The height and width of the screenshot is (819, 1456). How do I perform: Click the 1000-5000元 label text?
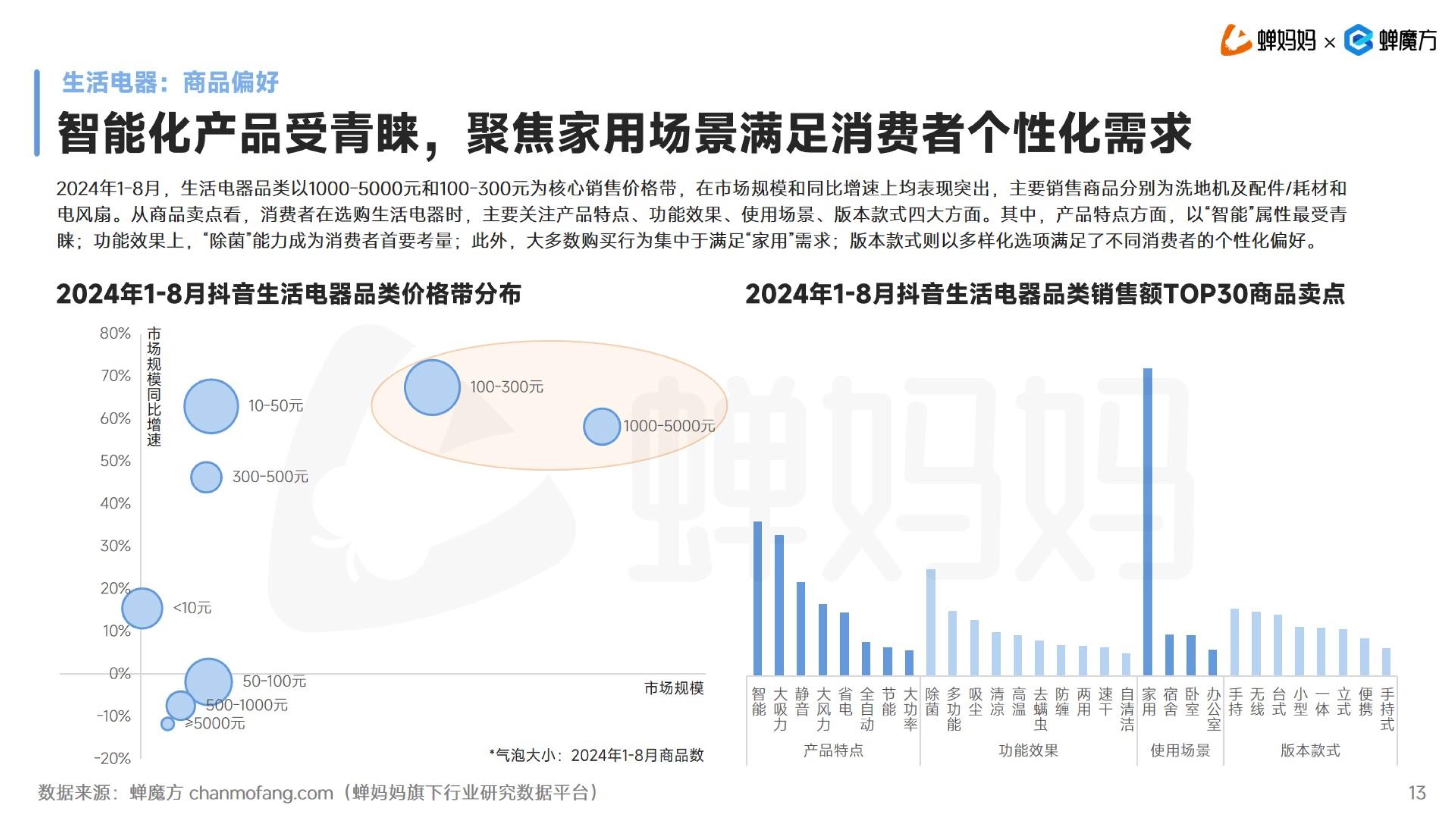[x=669, y=426]
